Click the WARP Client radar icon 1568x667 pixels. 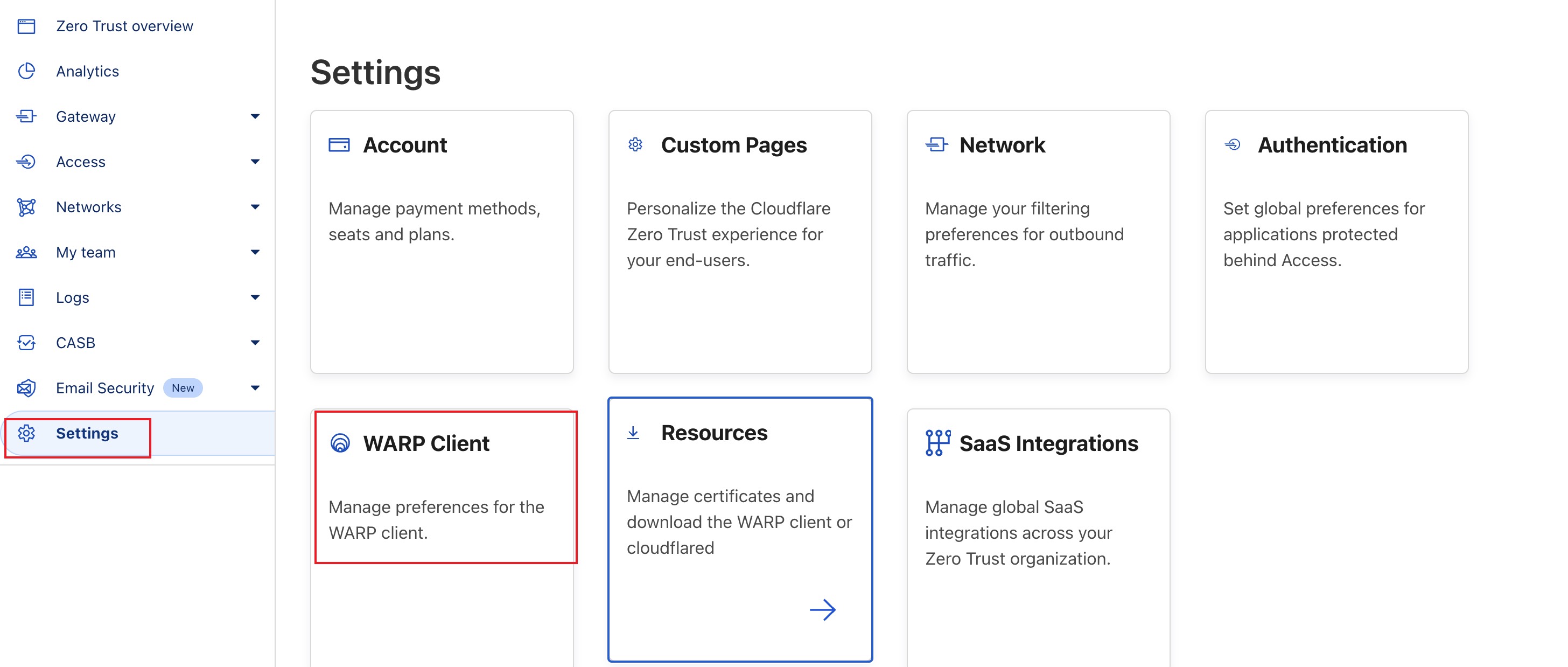click(340, 443)
